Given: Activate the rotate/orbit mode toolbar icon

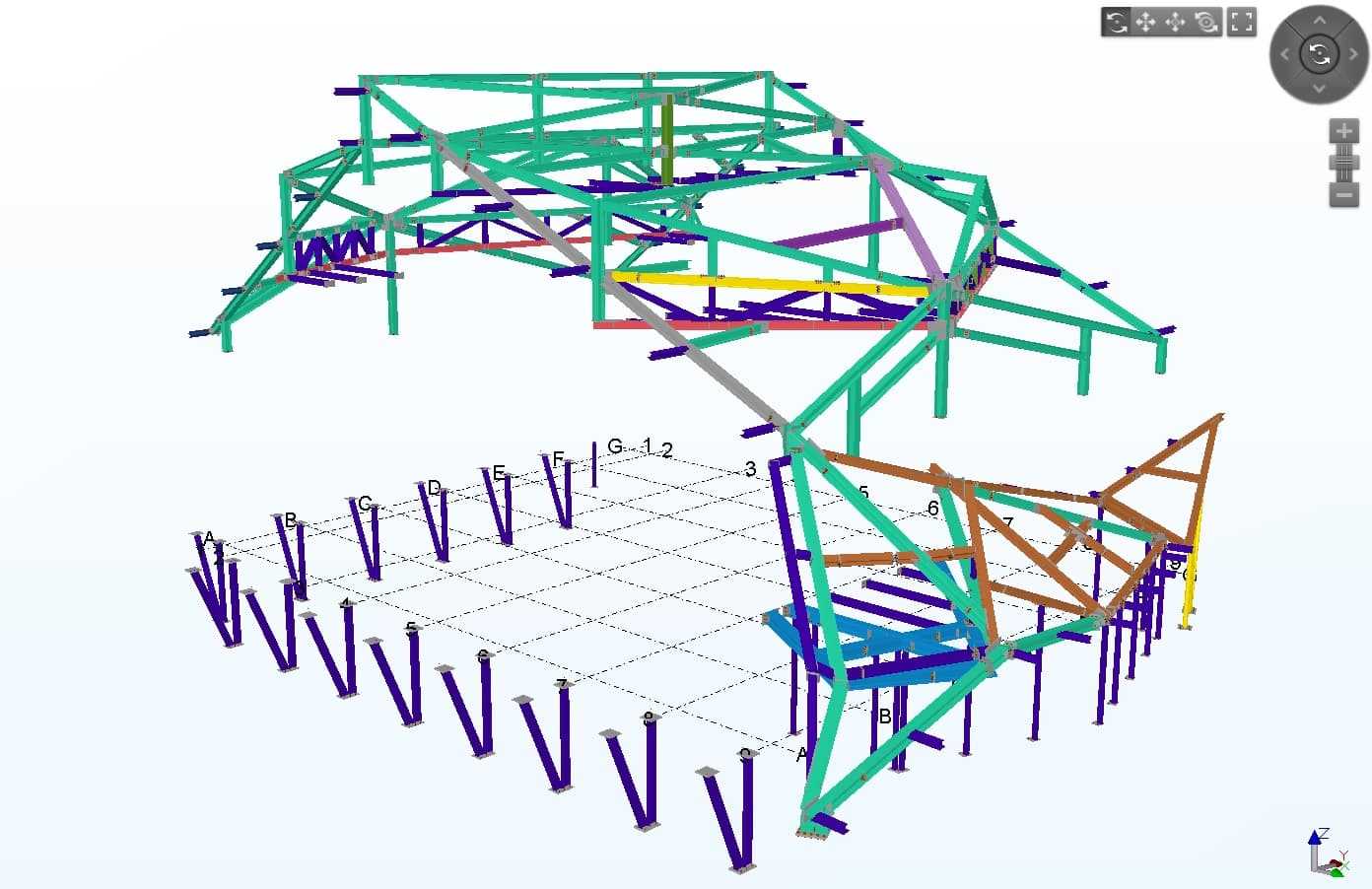Looking at the screenshot, I should click(x=1116, y=22).
